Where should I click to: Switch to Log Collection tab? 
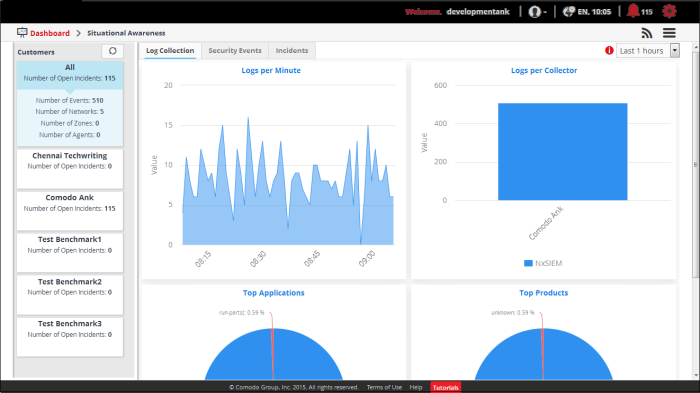170,50
